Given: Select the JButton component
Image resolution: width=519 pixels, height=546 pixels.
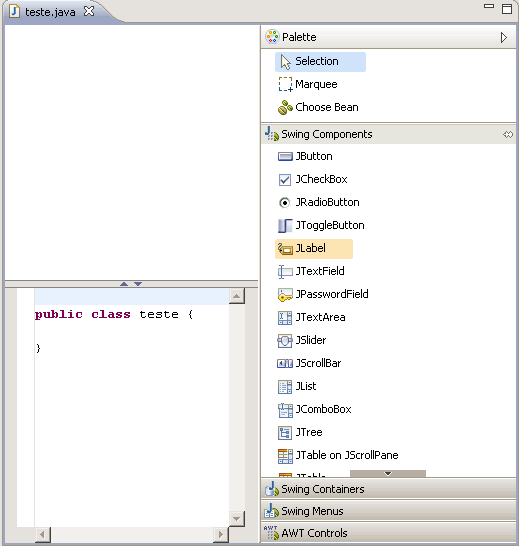Looking at the screenshot, I should 305,156.
